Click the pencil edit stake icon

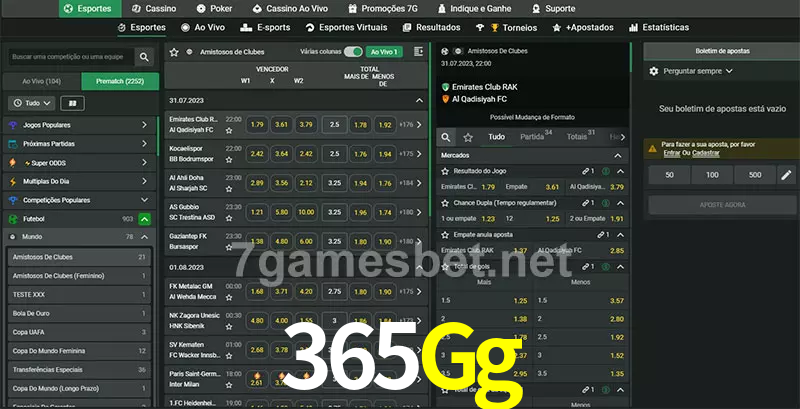pyautogui.click(x=786, y=175)
